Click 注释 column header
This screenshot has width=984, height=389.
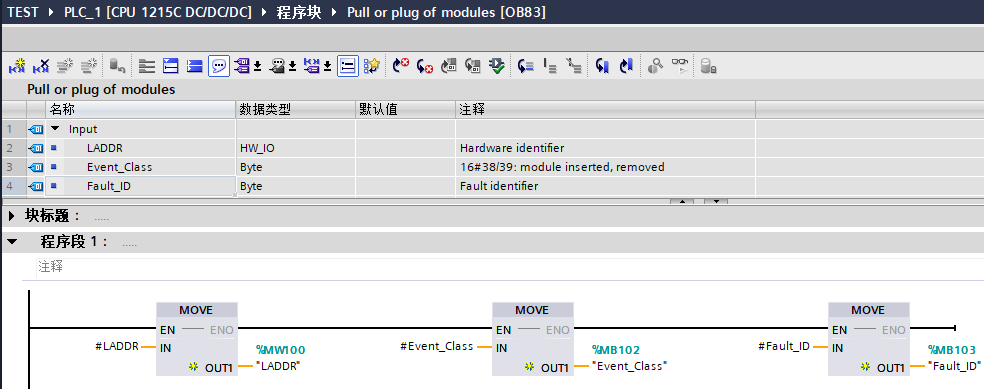[605, 109]
